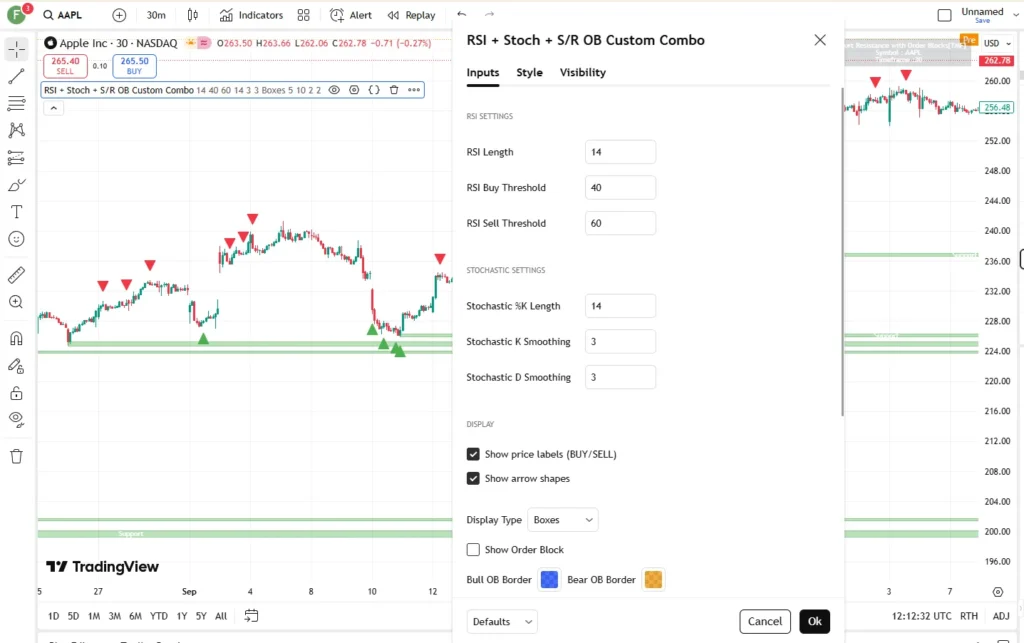The image size is (1024, 643).
Task: Toggle Show price labels (BUY/SELL) checkbox
Action: coord(473,454)
